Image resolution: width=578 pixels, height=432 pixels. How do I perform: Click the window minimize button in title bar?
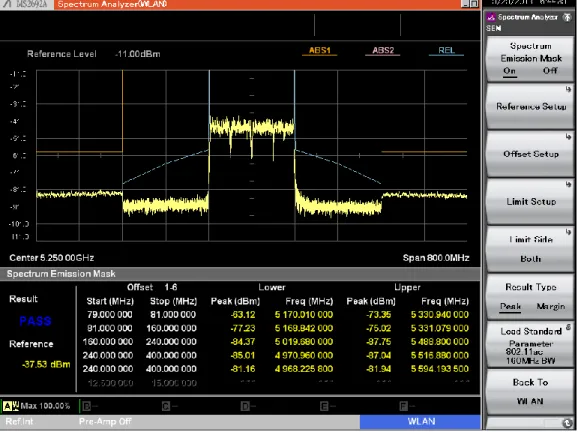coord(466,4)
